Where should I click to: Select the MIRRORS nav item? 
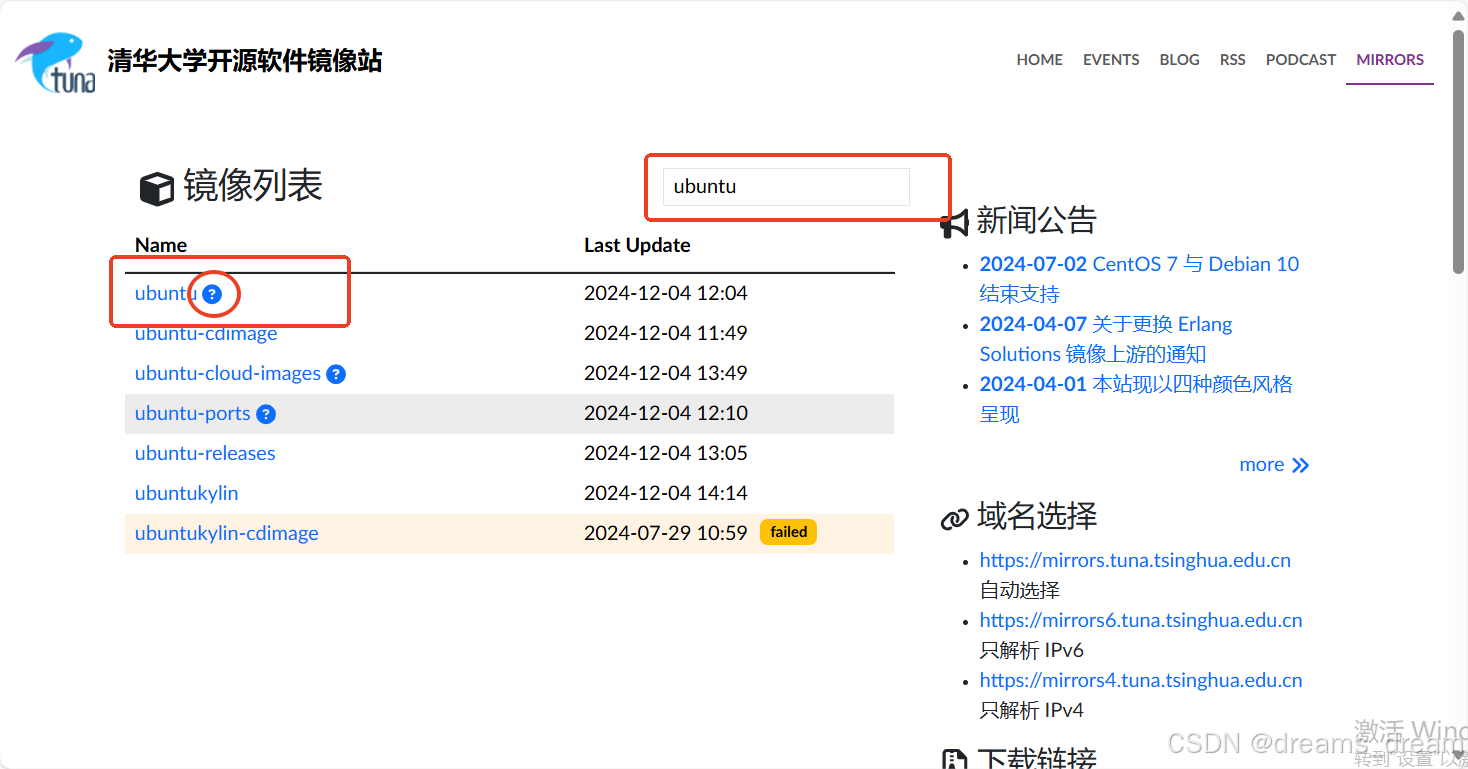[1390, 59]
